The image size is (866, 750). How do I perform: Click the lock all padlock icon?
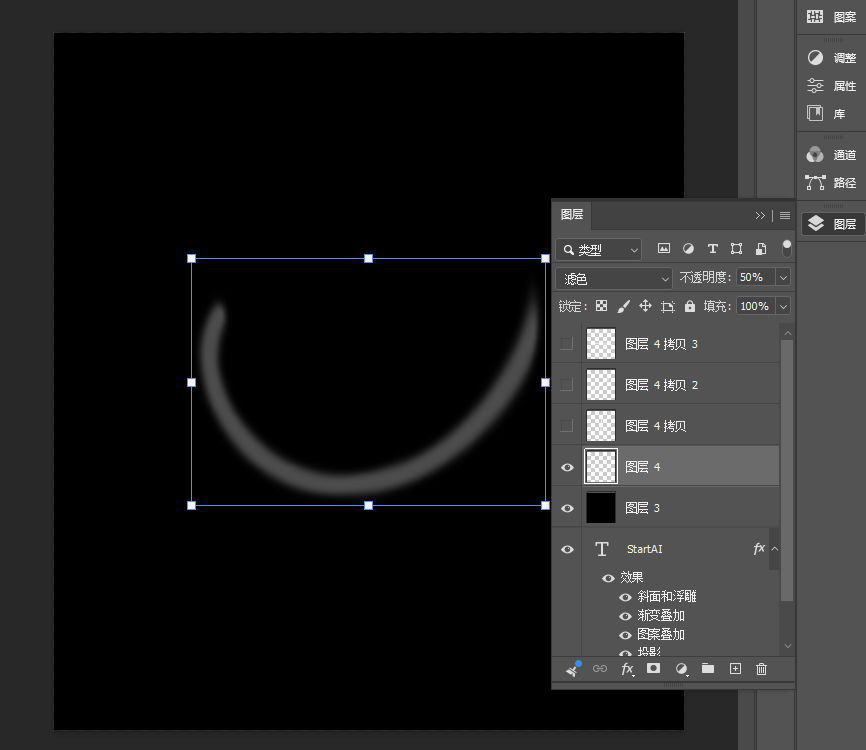690,306
